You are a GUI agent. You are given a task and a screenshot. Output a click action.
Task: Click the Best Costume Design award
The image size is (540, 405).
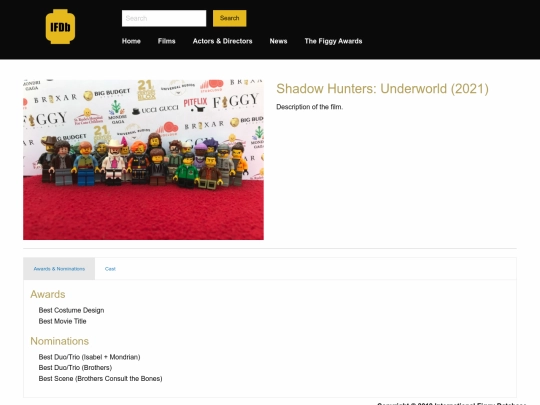point(71,310)
